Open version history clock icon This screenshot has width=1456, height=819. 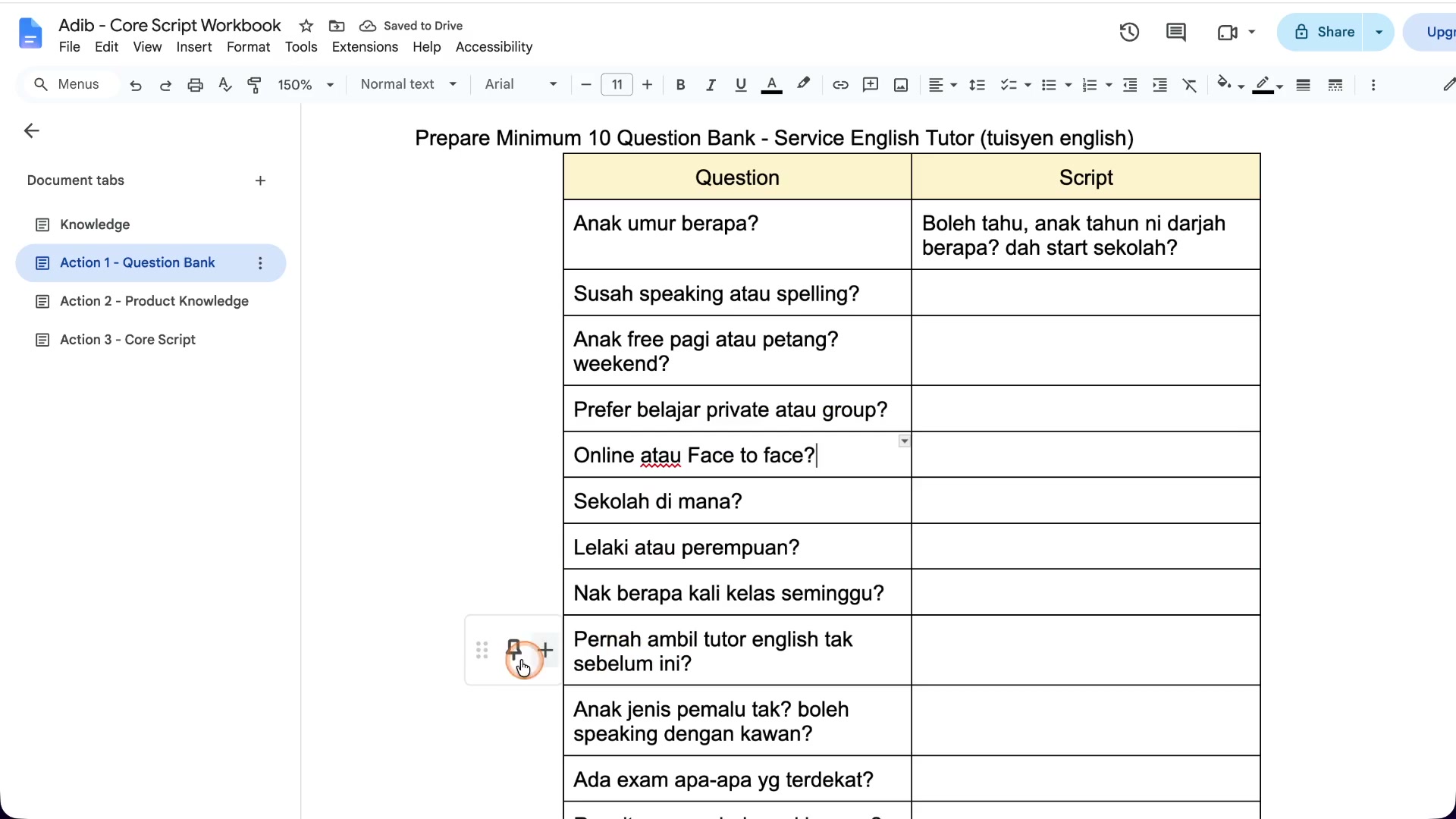pyautogui.click(x=1129, y=33)
